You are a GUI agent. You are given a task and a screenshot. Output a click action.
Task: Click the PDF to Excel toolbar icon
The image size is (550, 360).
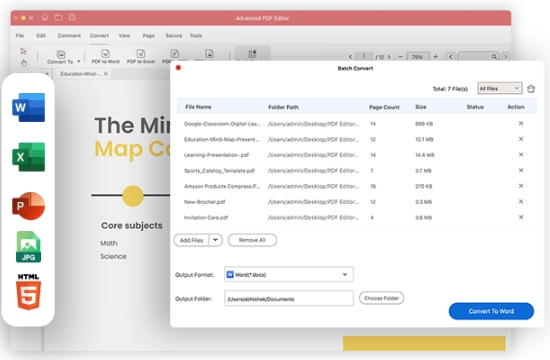coord(141,54)
